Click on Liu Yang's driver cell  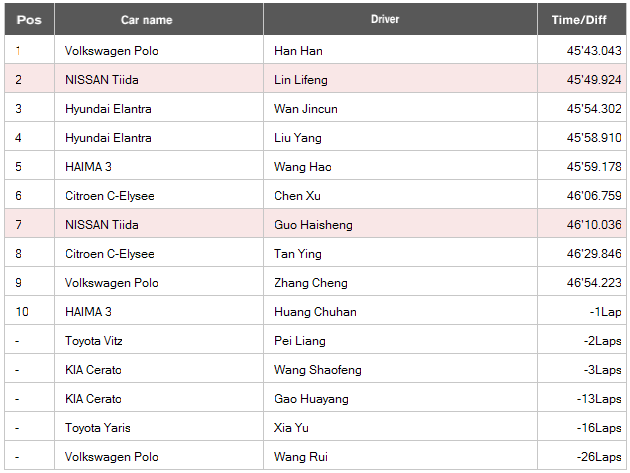[x=400, y=138]
